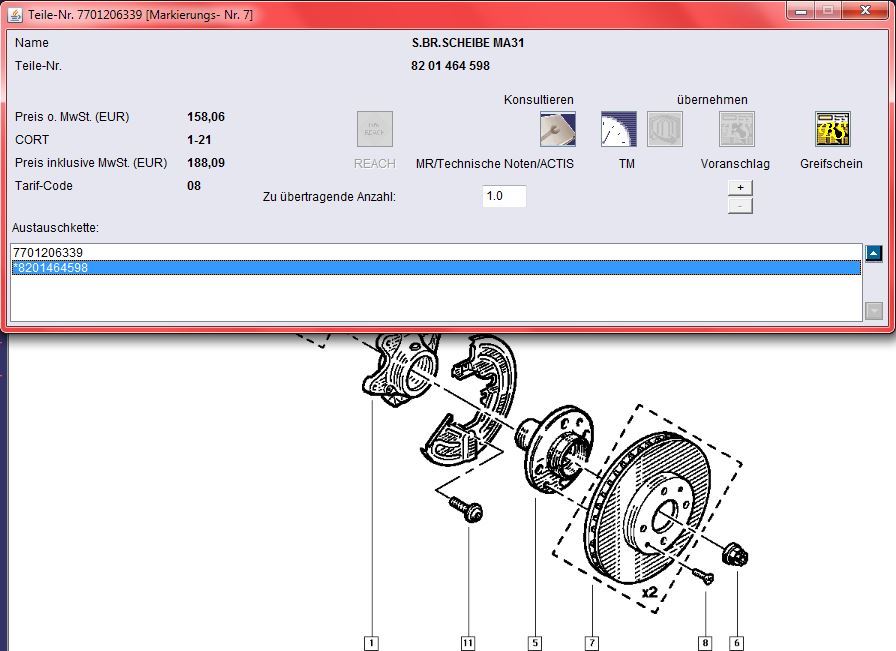Click the greyed REACH icon
896x651 pixels.
pyautogui.click(x=375, y=129)
